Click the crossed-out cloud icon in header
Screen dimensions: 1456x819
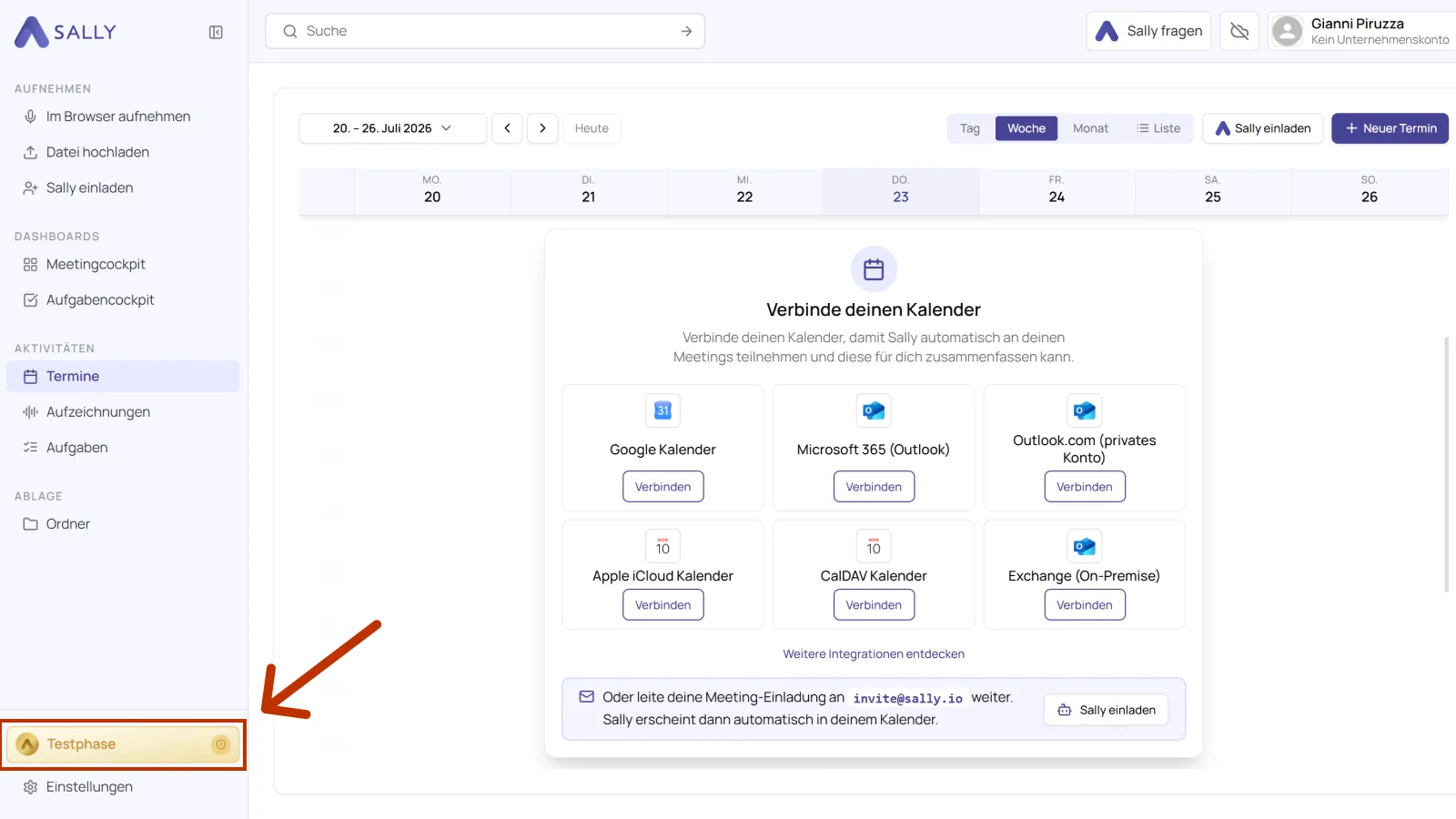(x=1239, y=32)
